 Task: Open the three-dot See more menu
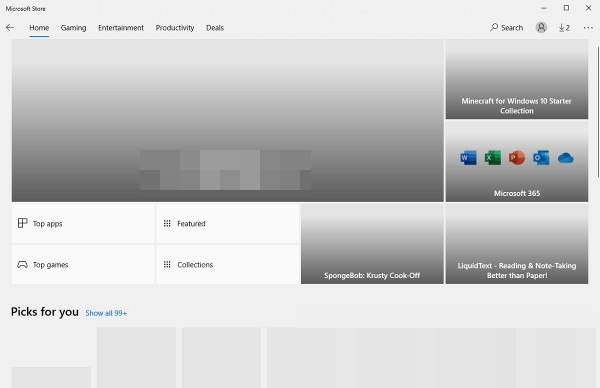[x=588, y=28]
